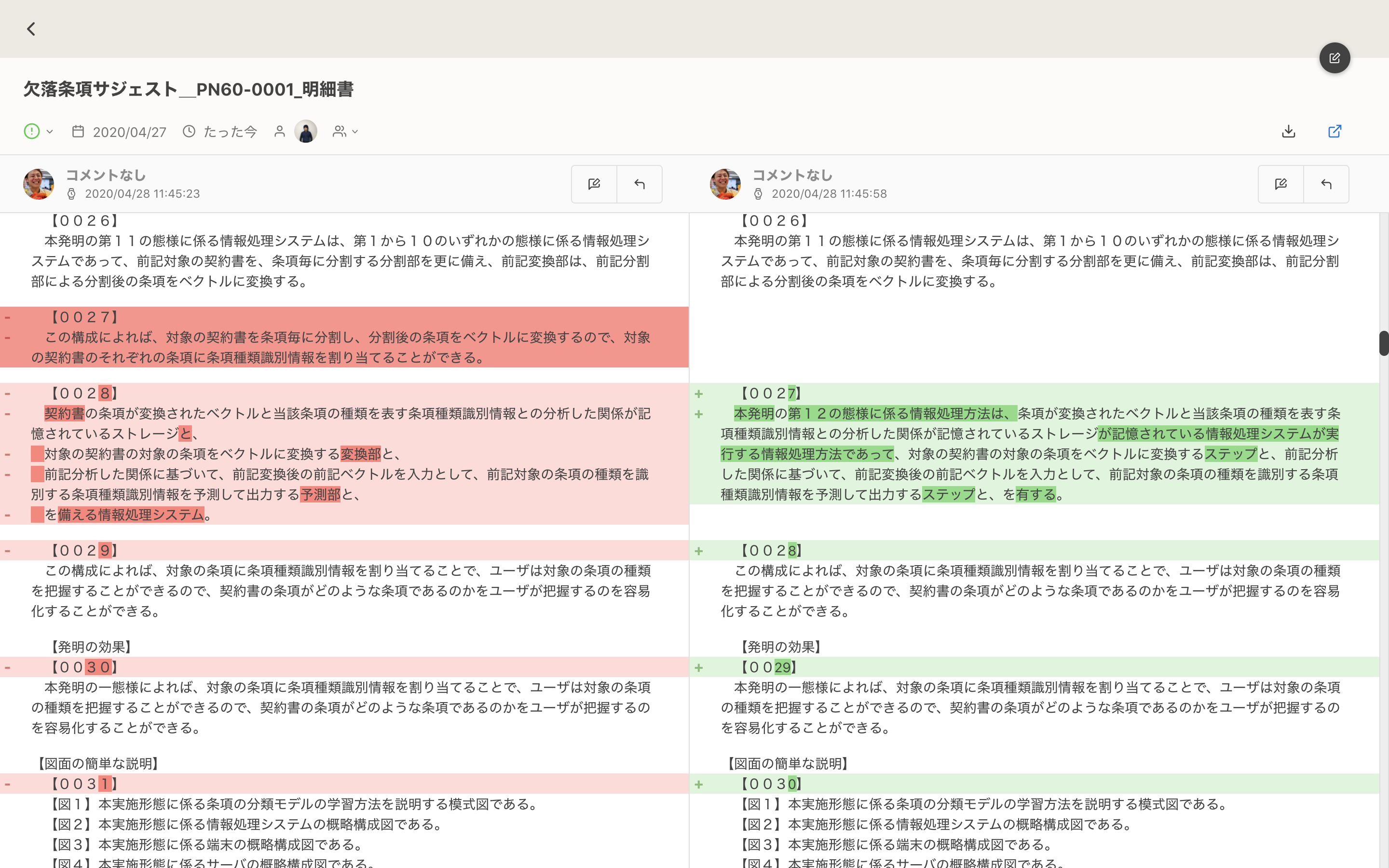Click the 2020/04/27 date field
Screen dimensions: 1389x868
[129, 132]
